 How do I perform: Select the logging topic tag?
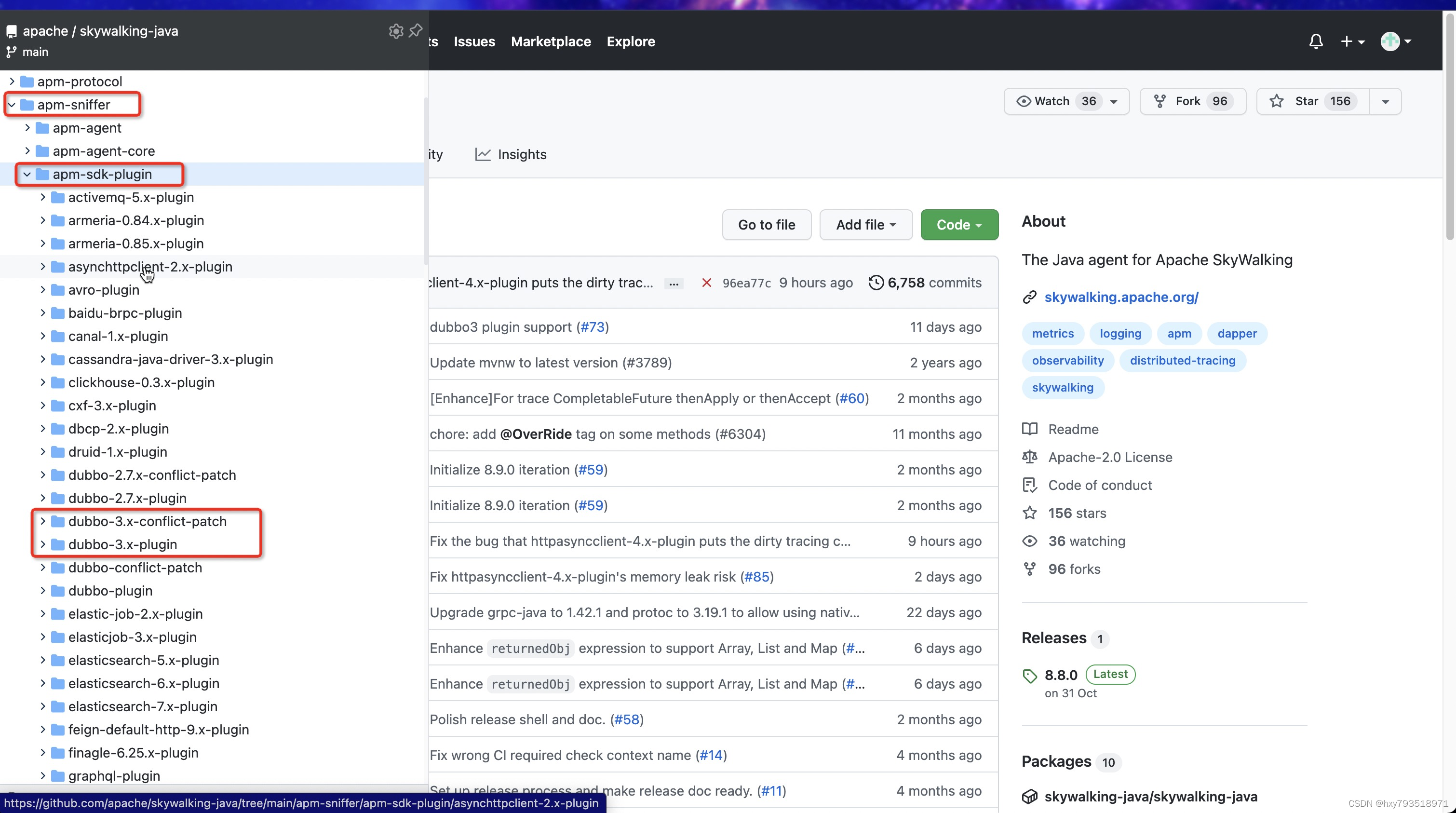tap(1120, 334)
